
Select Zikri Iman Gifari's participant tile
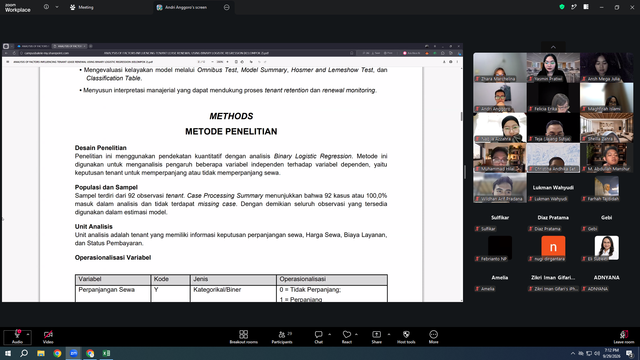[x=553, y=278]
